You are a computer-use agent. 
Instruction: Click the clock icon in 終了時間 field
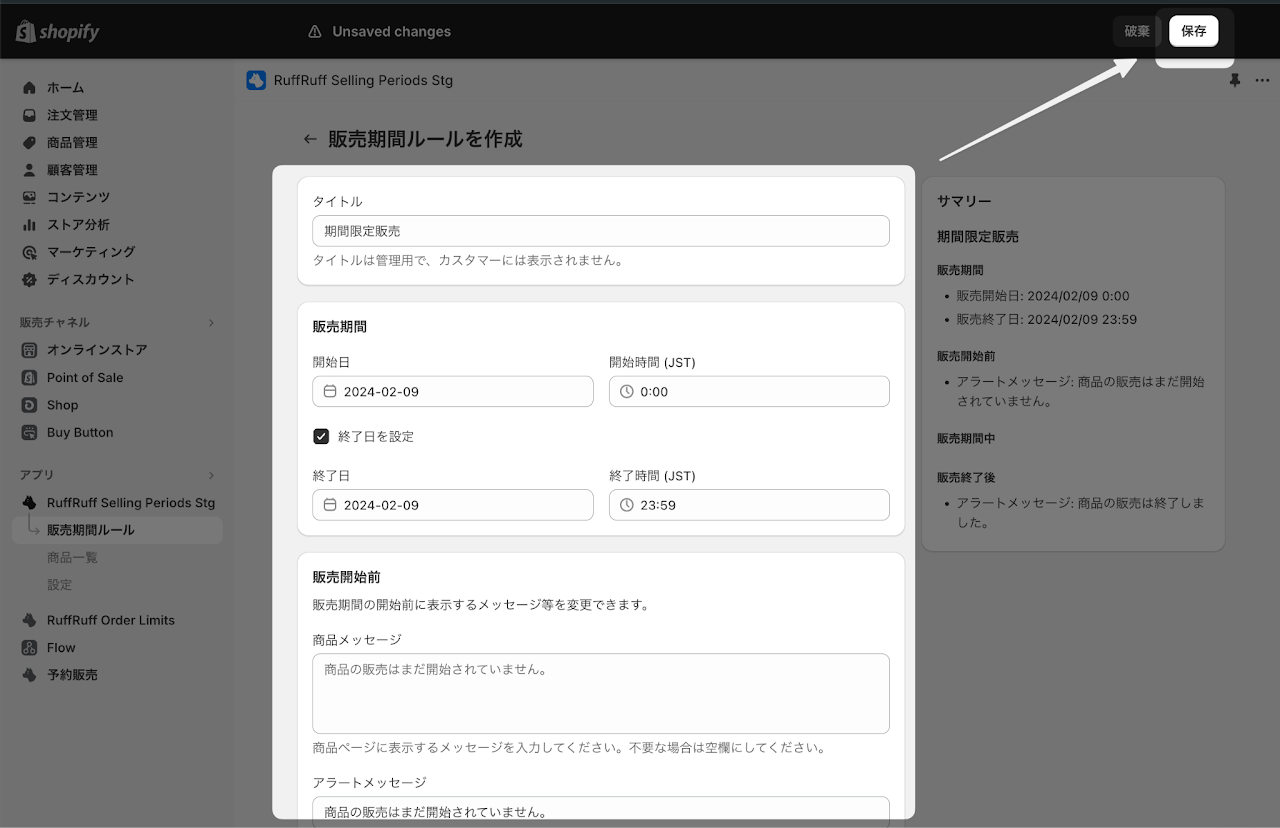point(627,505)
